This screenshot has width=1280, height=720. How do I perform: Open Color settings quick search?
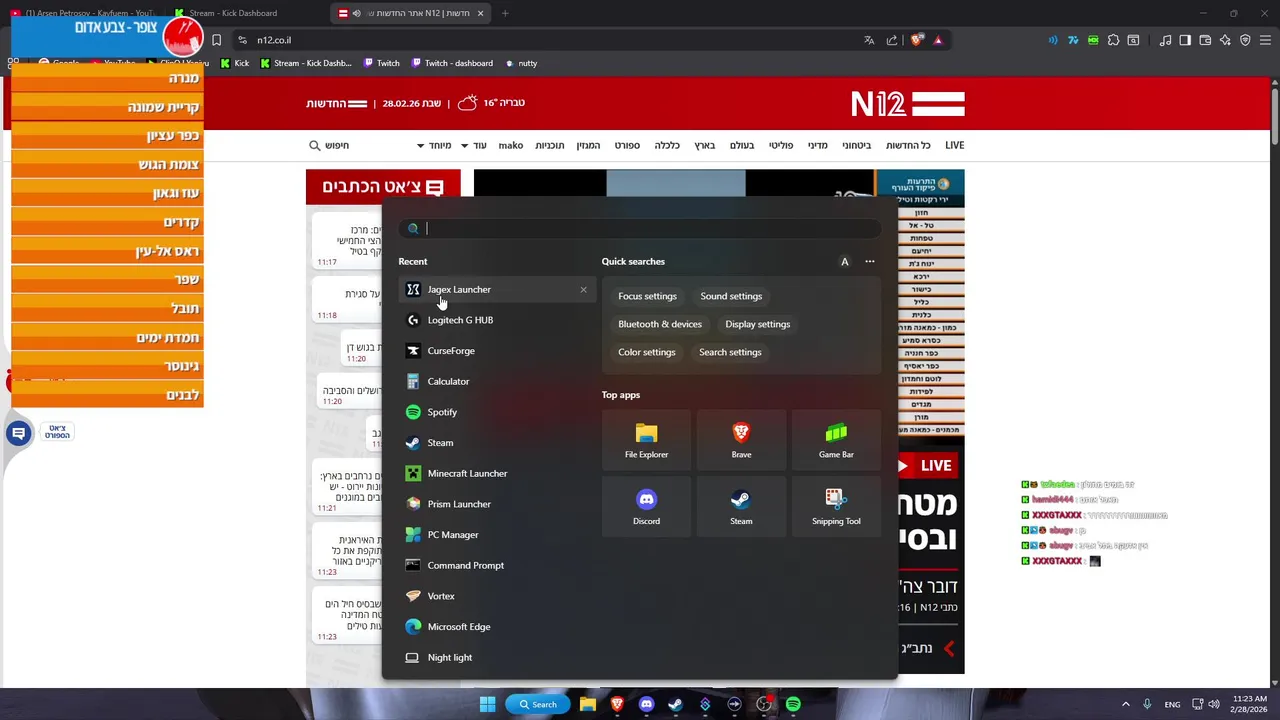click(647, 352)
